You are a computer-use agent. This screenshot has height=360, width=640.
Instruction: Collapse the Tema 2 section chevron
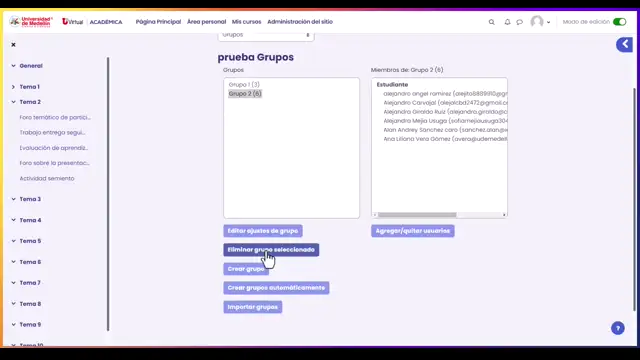[13, 102]
